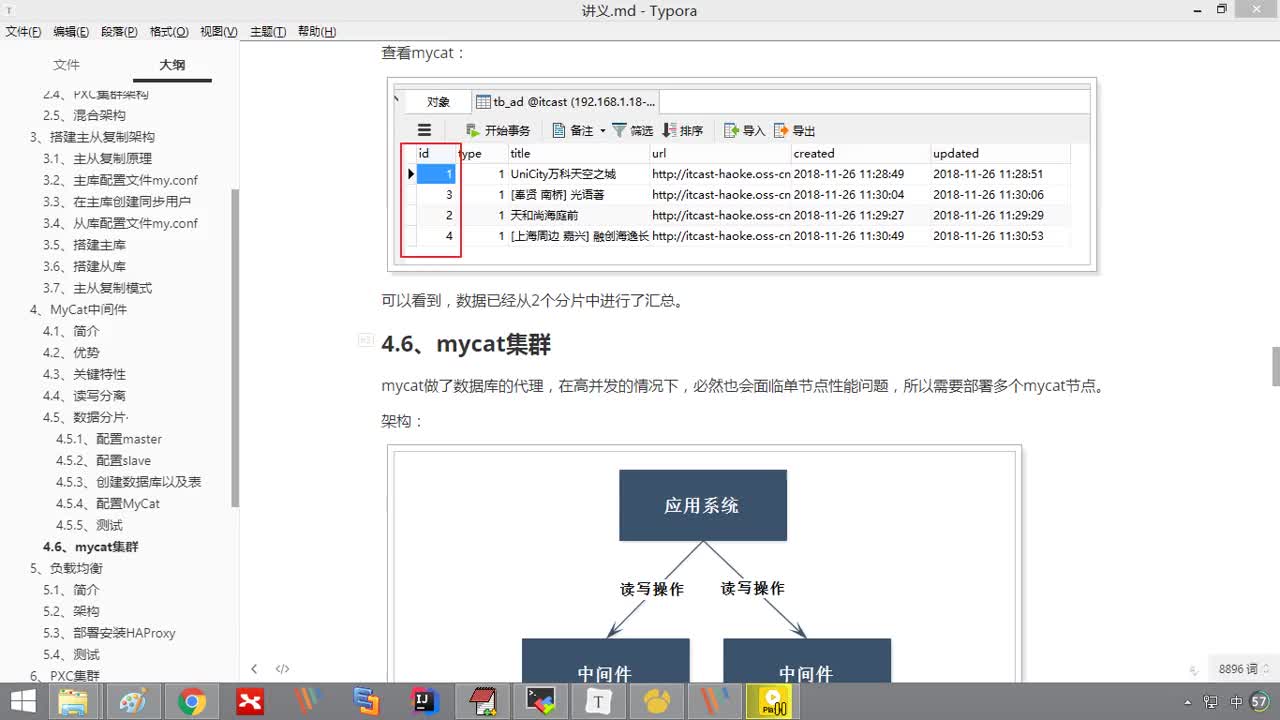1280x720 pixels.
Task: Open the 格式(O) menu
Action: [169, 32]
